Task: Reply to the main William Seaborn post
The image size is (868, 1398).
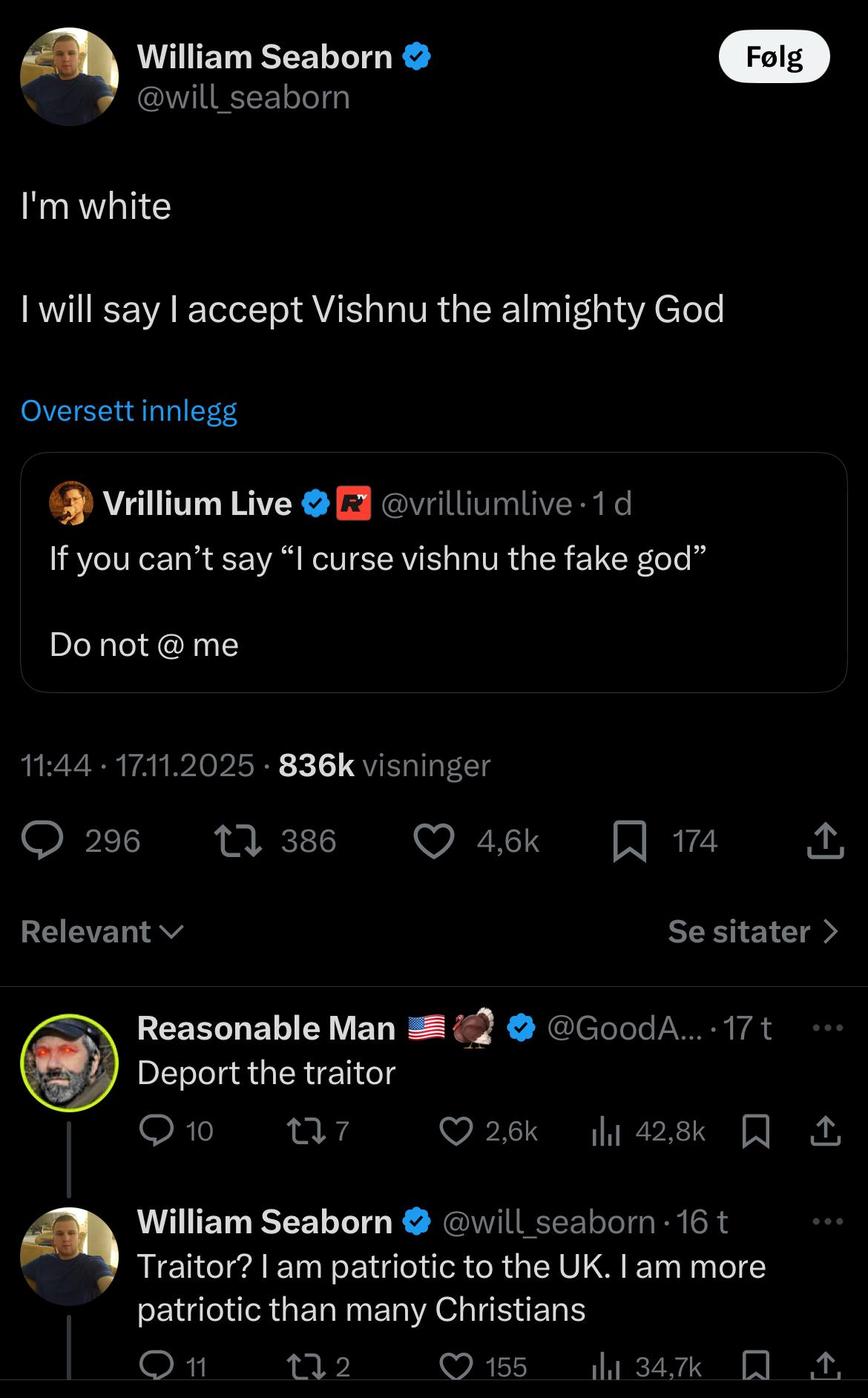Action: point(43,841)
